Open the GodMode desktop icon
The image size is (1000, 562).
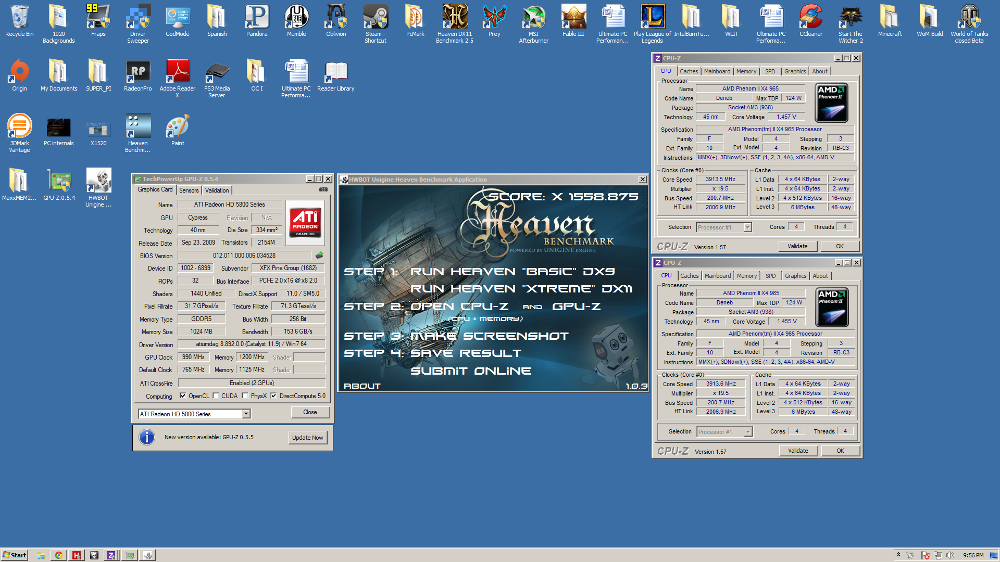(177, 18)
